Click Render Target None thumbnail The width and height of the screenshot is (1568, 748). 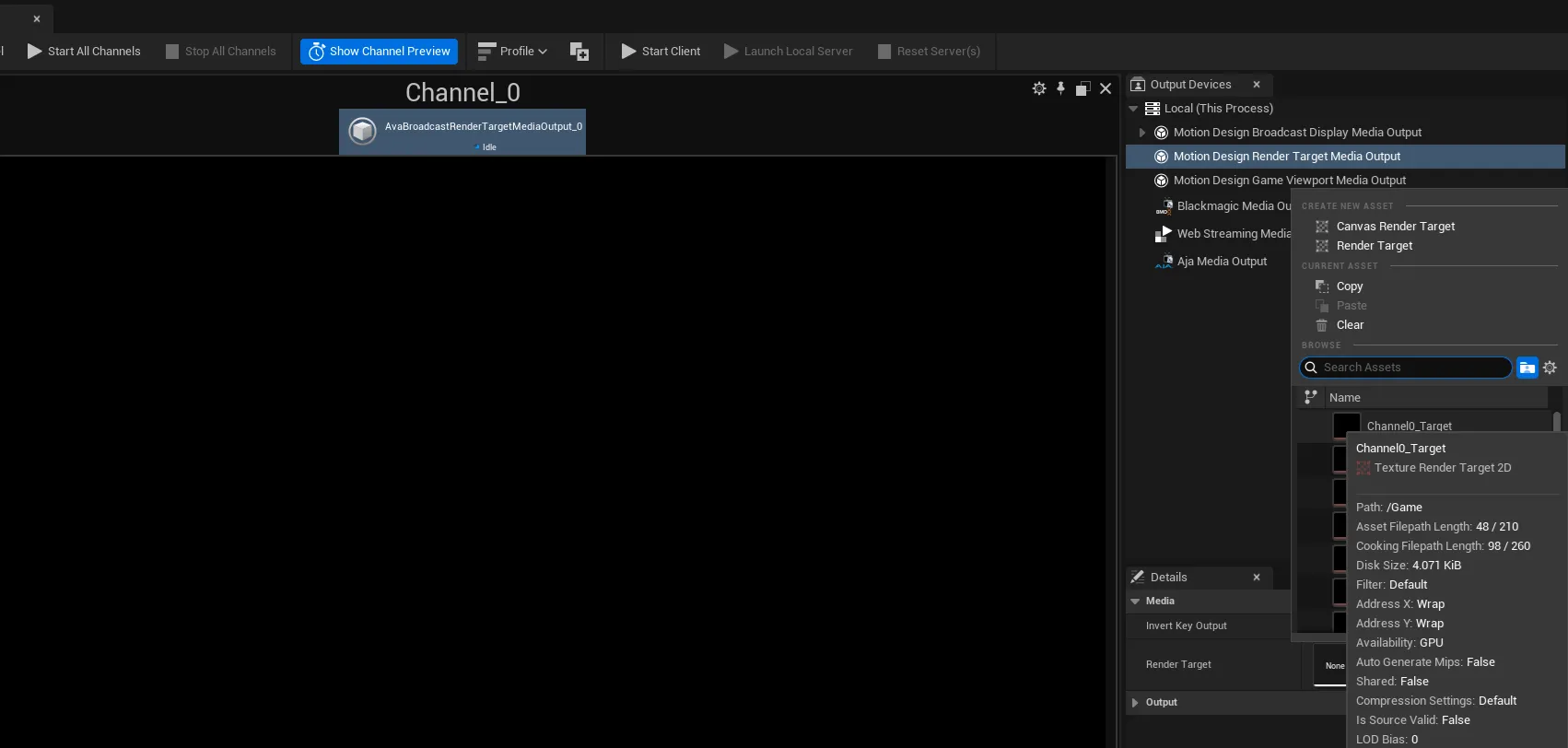[1329, 665]
